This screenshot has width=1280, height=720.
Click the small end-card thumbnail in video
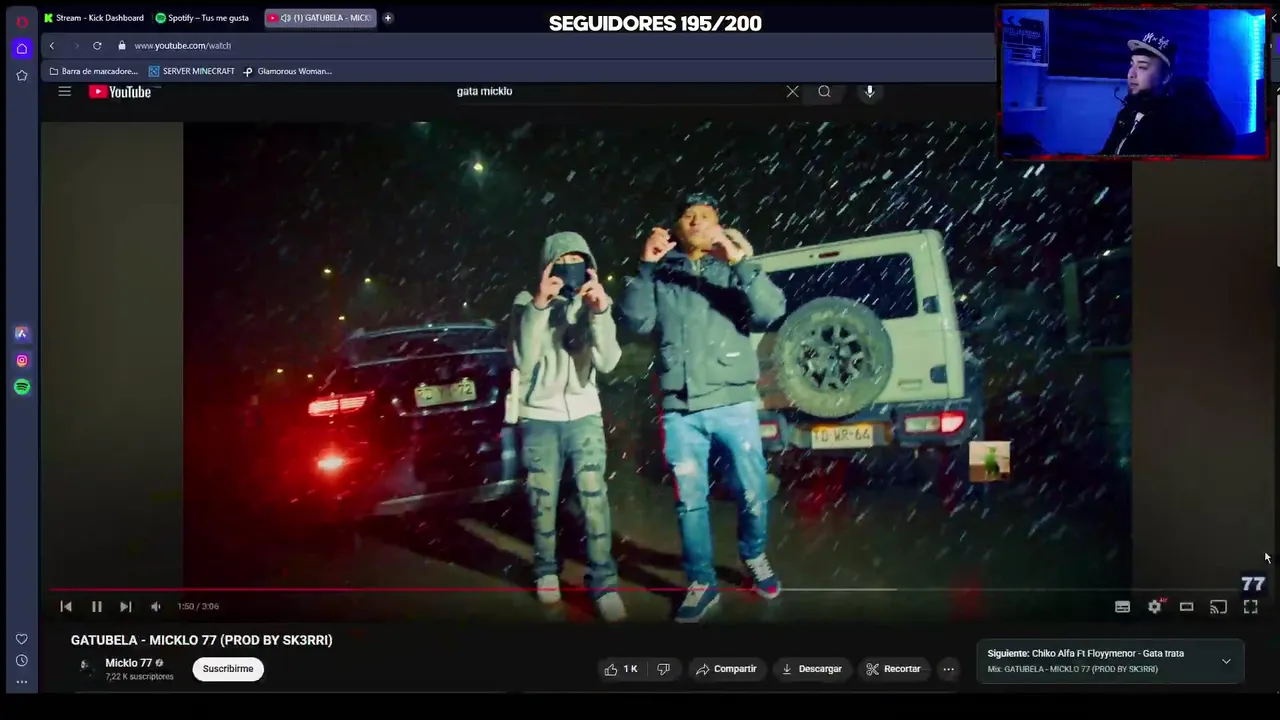(x=989, y=461)
